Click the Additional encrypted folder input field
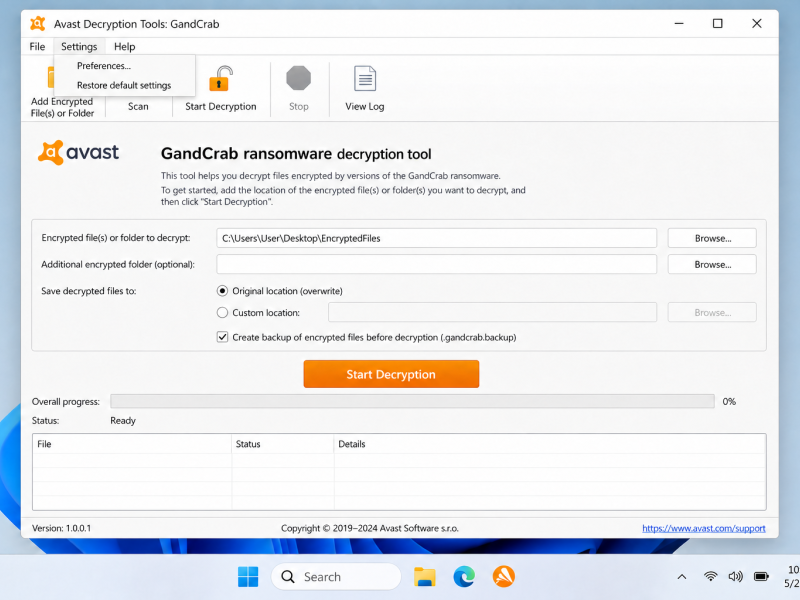The height and width of the screenshot is (600, 800). [x=436, y=264]
